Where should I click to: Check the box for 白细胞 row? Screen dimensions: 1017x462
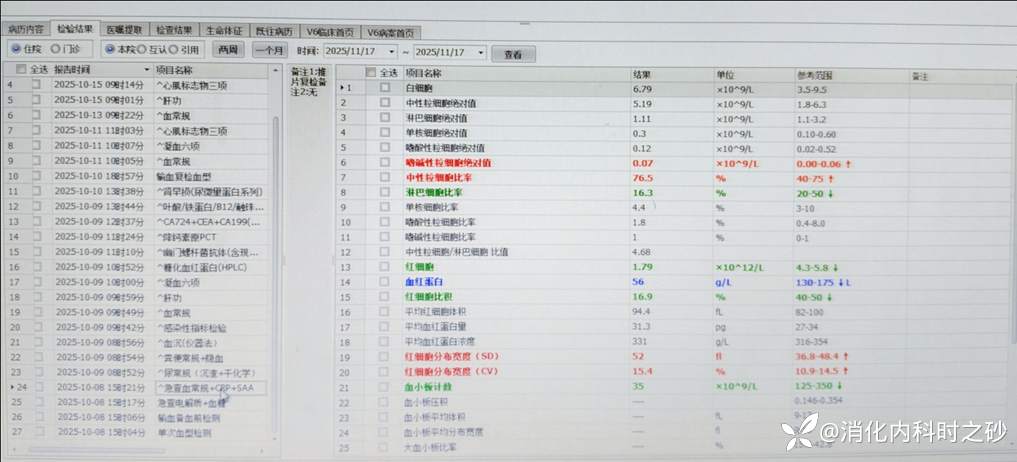click(x=384, y=89)
